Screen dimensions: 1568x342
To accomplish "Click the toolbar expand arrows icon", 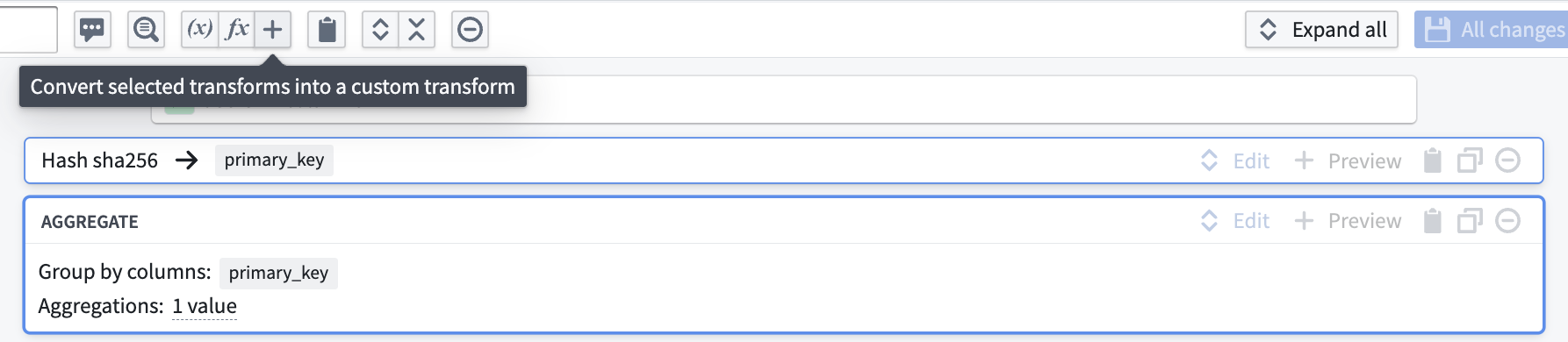I will pos(380,30).
